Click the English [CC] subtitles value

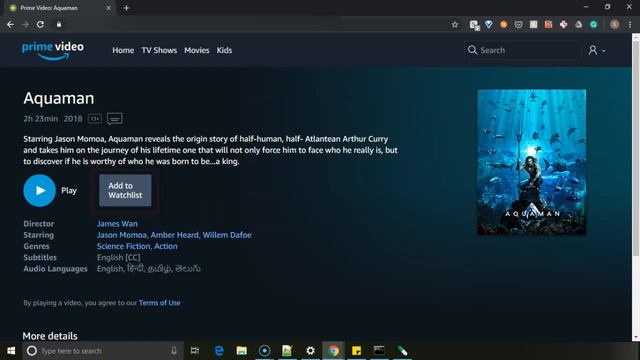(118, 258)
